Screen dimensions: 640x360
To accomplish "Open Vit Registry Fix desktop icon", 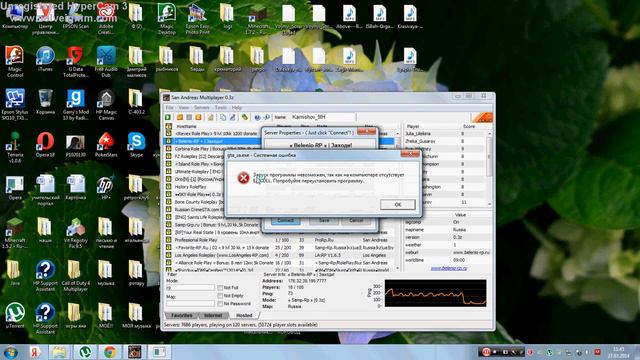I will click(x=76, y=233).
